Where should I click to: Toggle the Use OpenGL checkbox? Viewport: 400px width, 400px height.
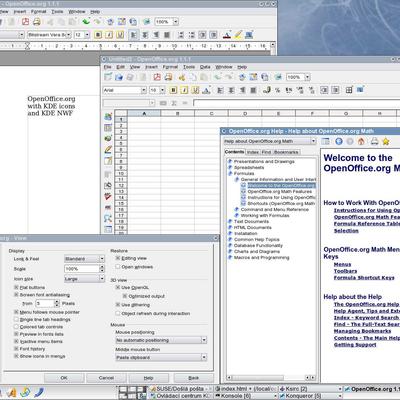(118, 287)
